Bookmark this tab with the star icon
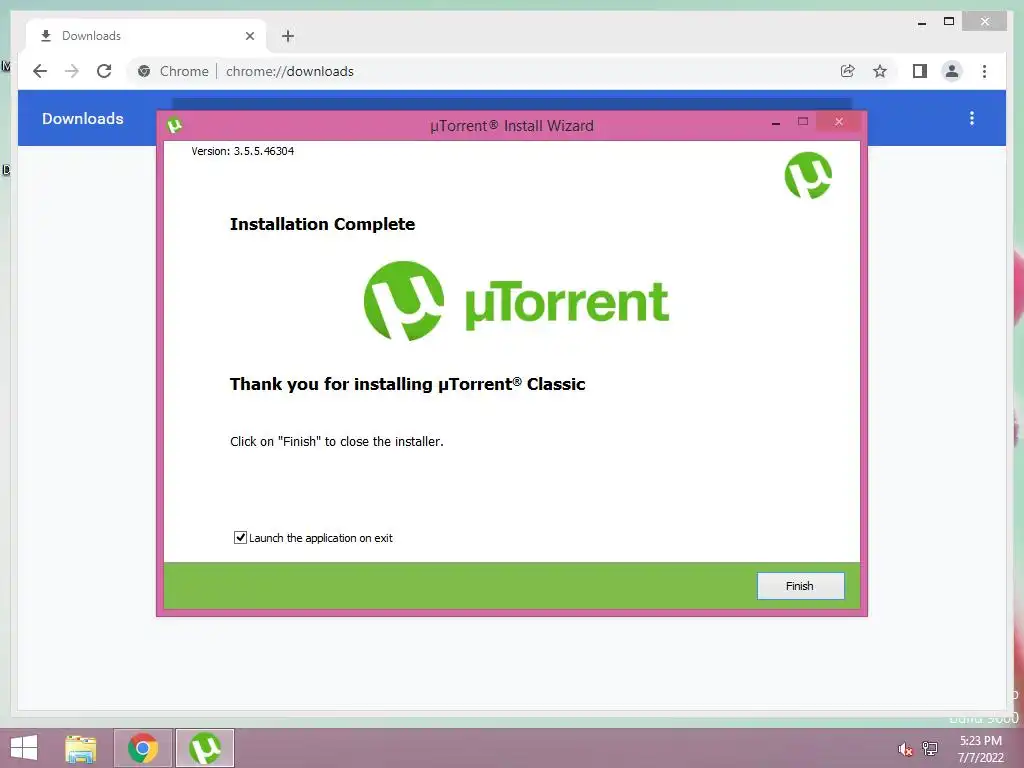 [880, 71]
